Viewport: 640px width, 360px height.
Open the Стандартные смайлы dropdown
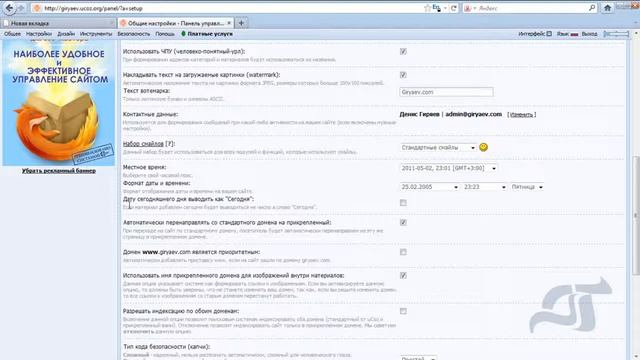click(438, 147)
